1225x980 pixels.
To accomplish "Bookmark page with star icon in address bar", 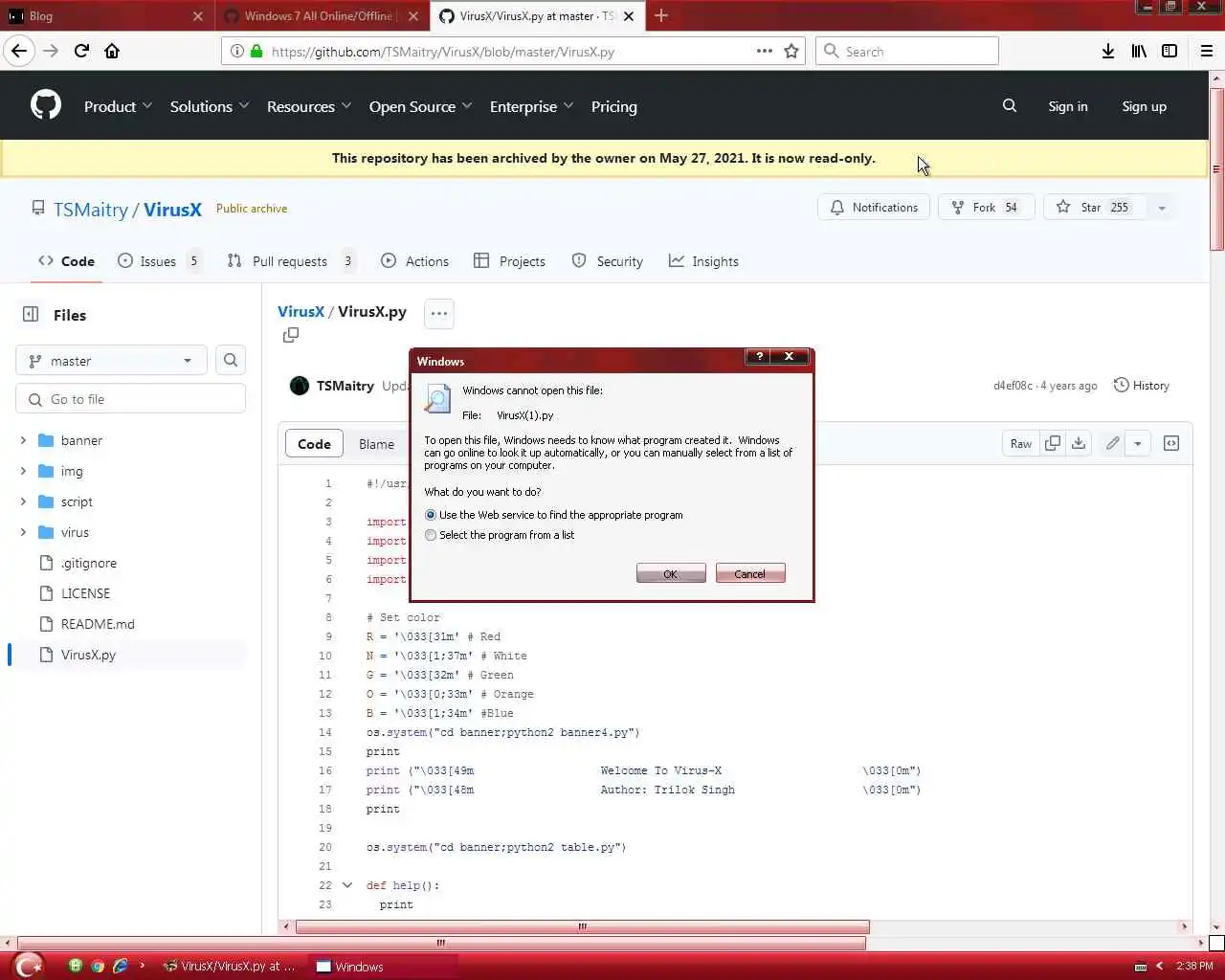I will click(791, 51).
